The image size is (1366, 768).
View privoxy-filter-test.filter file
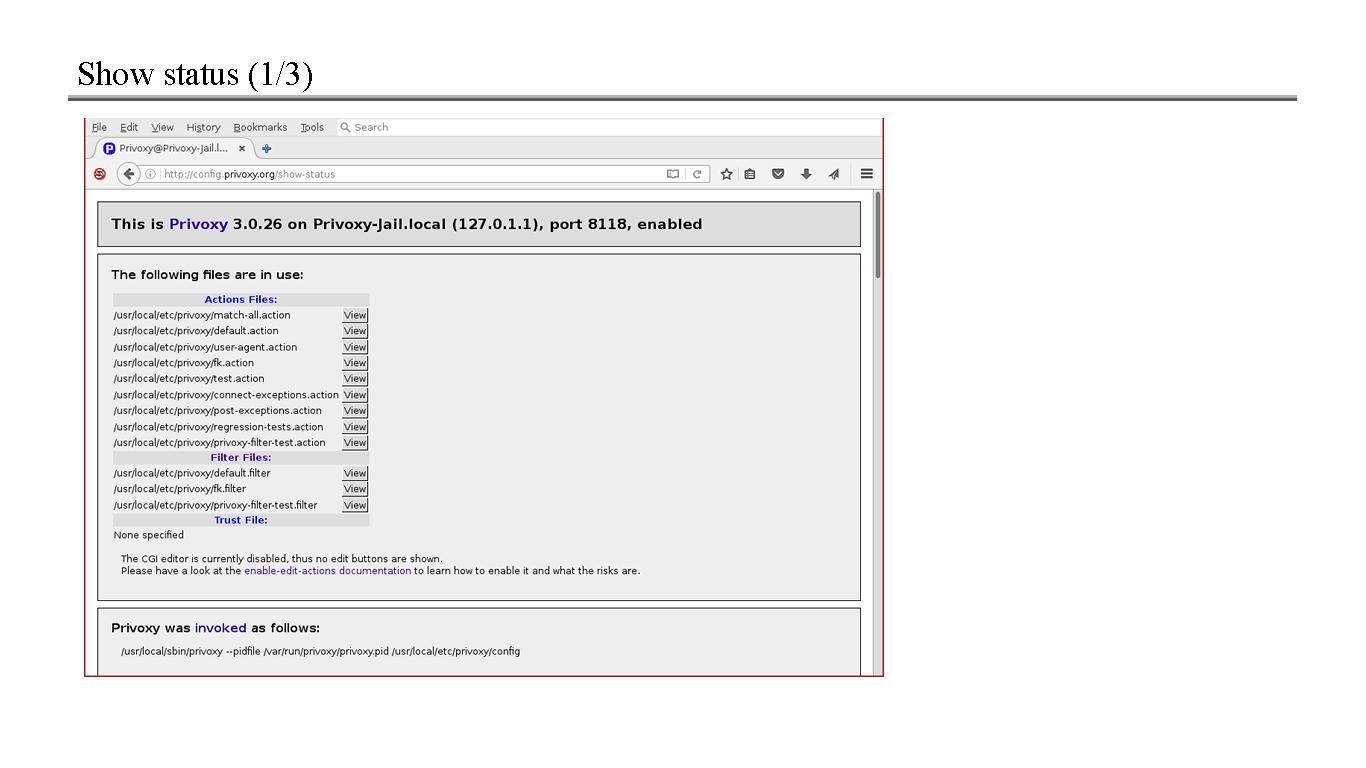pos(355,505)
